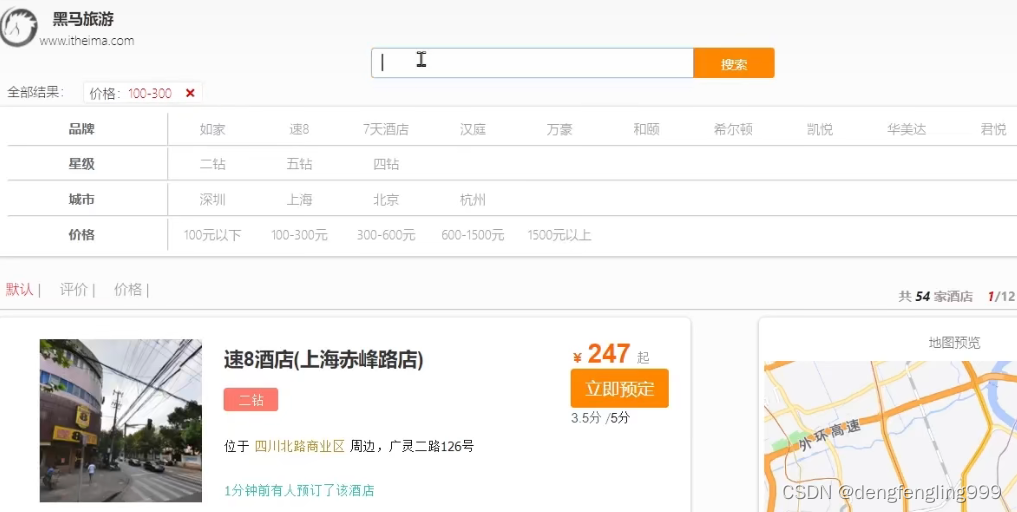Choose price range 100元以下

point(213,235)
